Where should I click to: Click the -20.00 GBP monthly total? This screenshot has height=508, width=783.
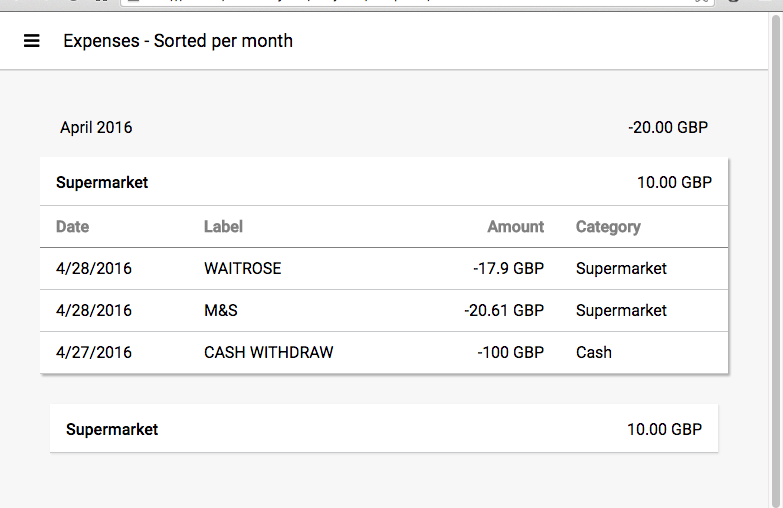click(x=668, y=127)
